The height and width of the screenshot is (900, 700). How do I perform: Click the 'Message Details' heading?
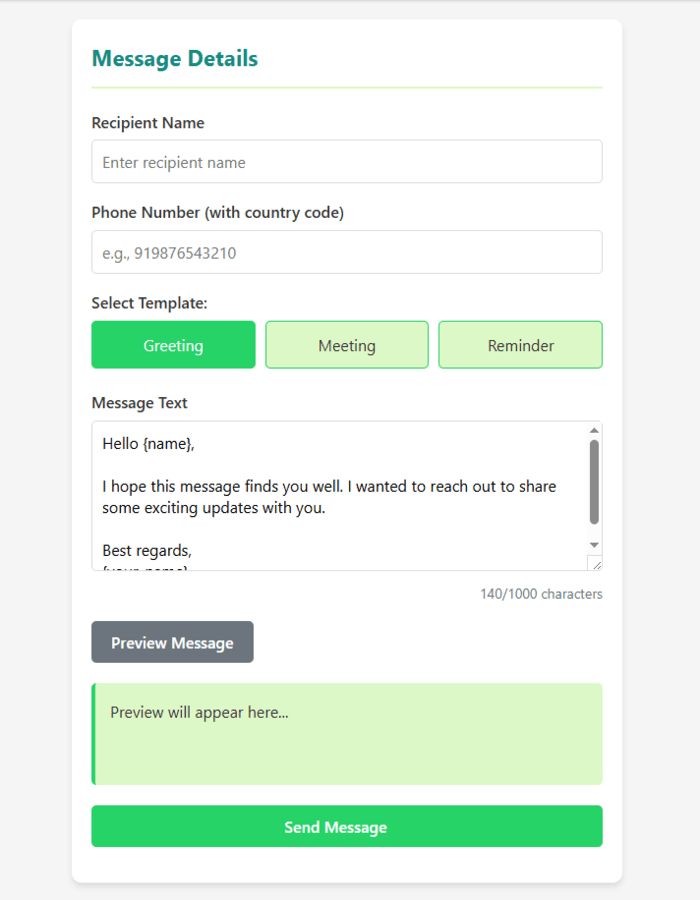175,59
